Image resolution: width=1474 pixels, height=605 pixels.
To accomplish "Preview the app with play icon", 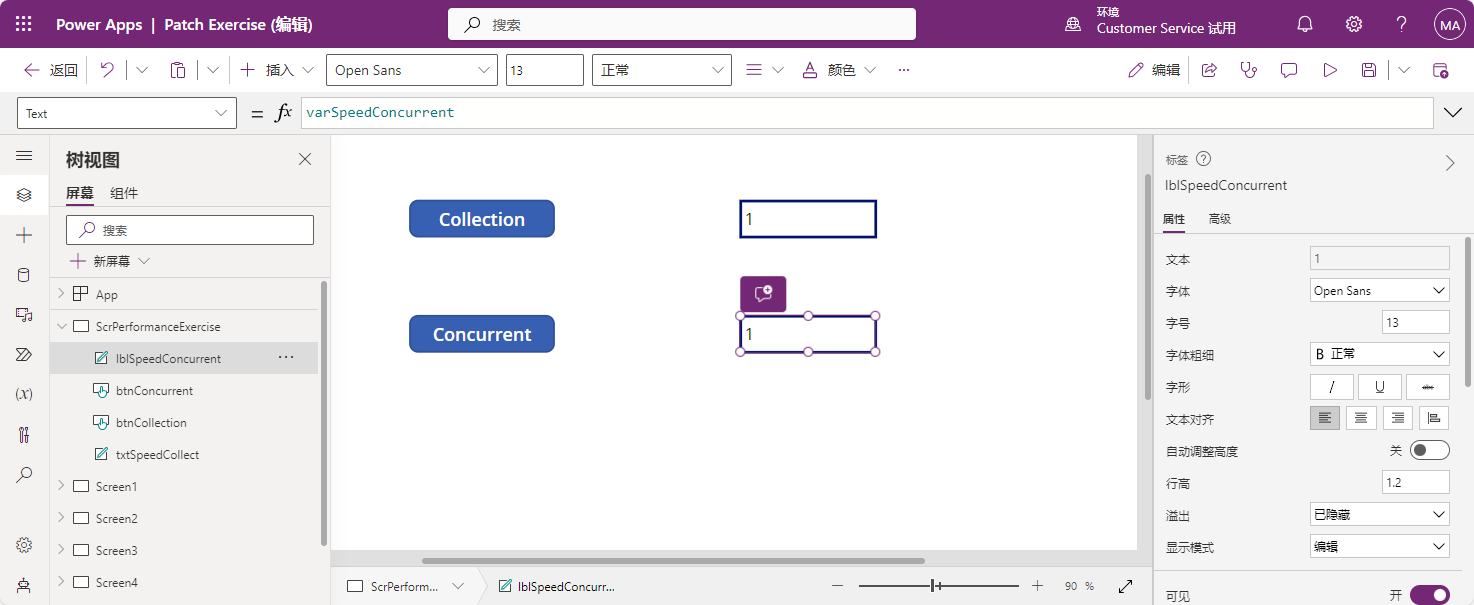I will click(1330, 70).
